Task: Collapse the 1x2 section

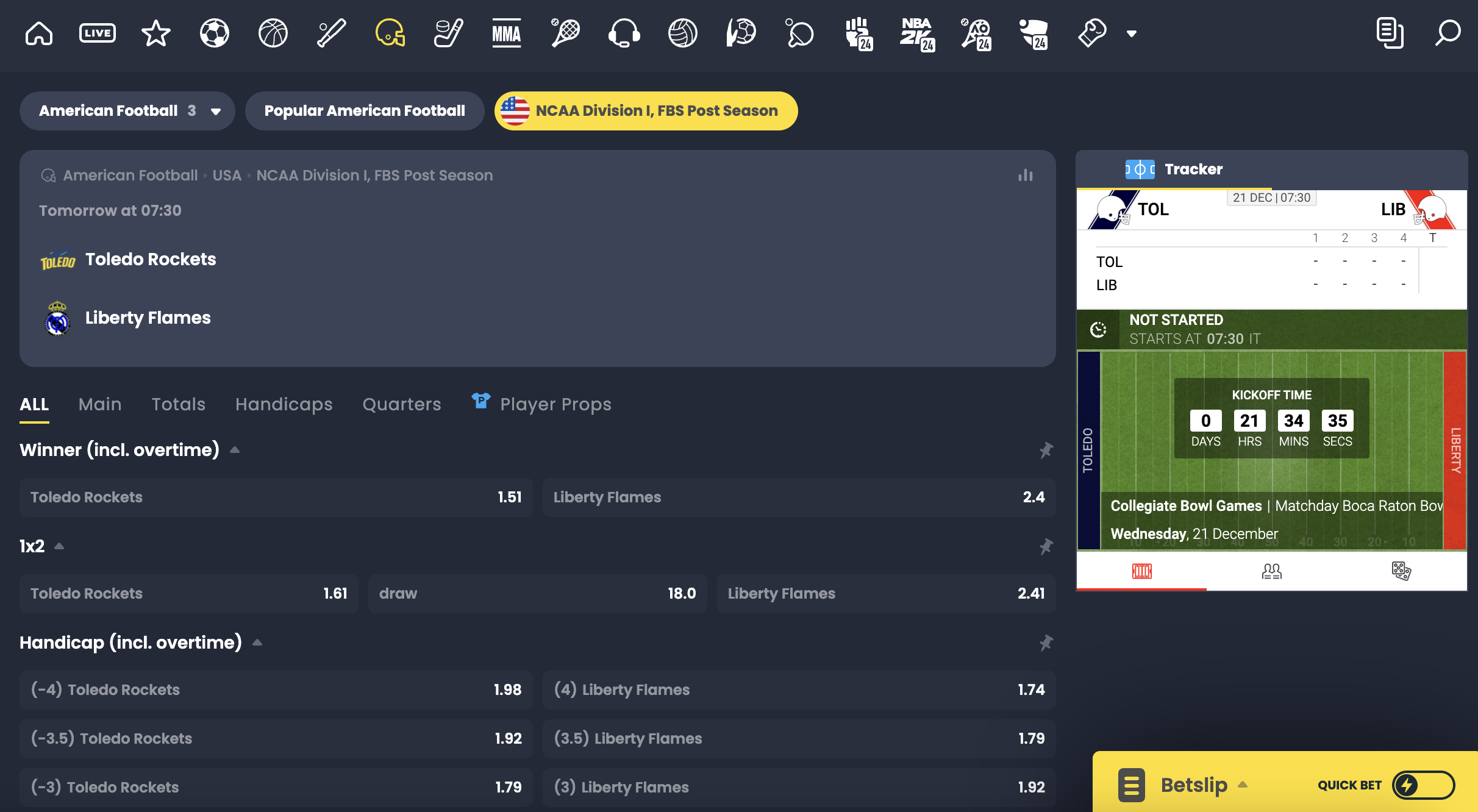Action: point(58,546)
